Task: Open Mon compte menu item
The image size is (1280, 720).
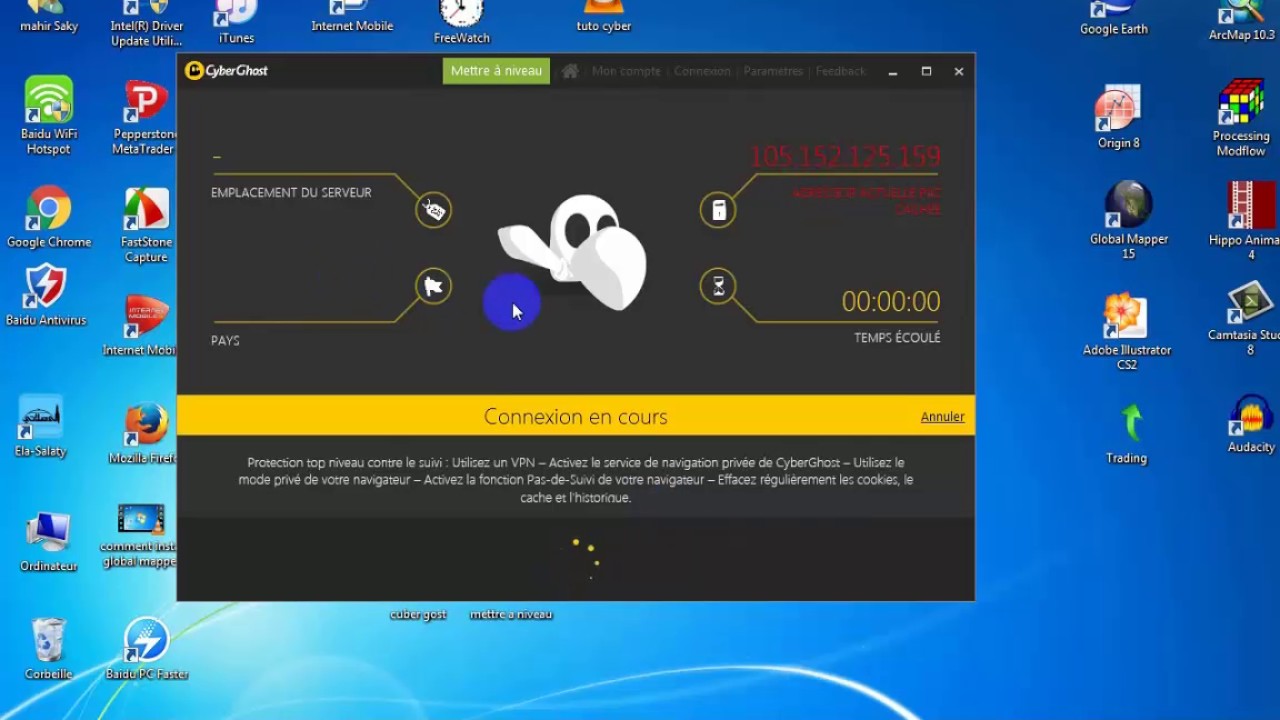Action: (626, 71)
